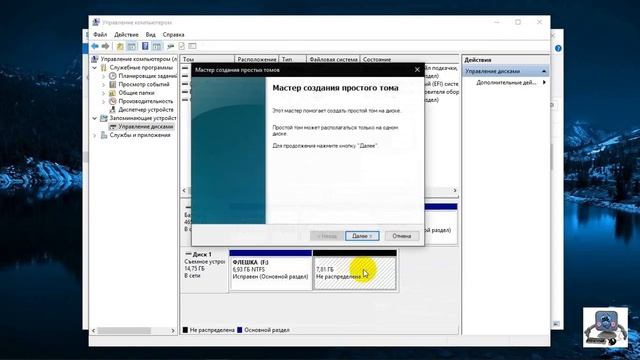The width and height of the screenshot is (640, 360).
Task: Click the Не распределена black legend swatch
Action: 185,330
